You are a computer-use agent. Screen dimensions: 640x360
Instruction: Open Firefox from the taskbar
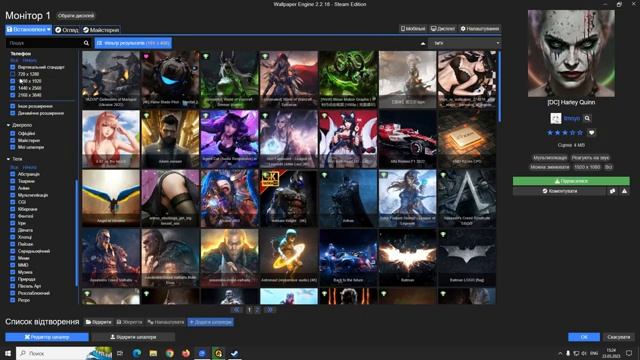tap(186, 353)
